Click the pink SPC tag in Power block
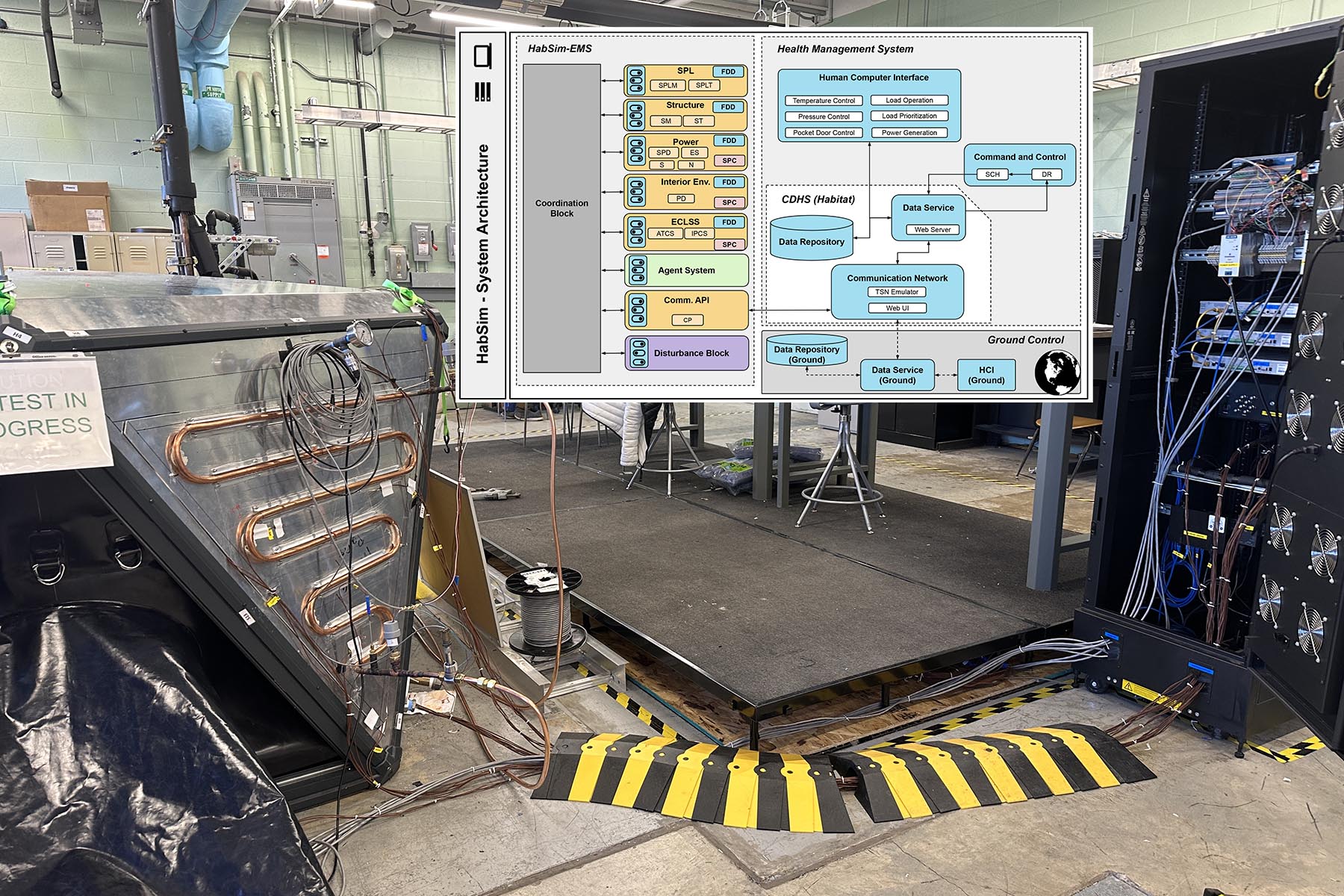 coord(729,161)
